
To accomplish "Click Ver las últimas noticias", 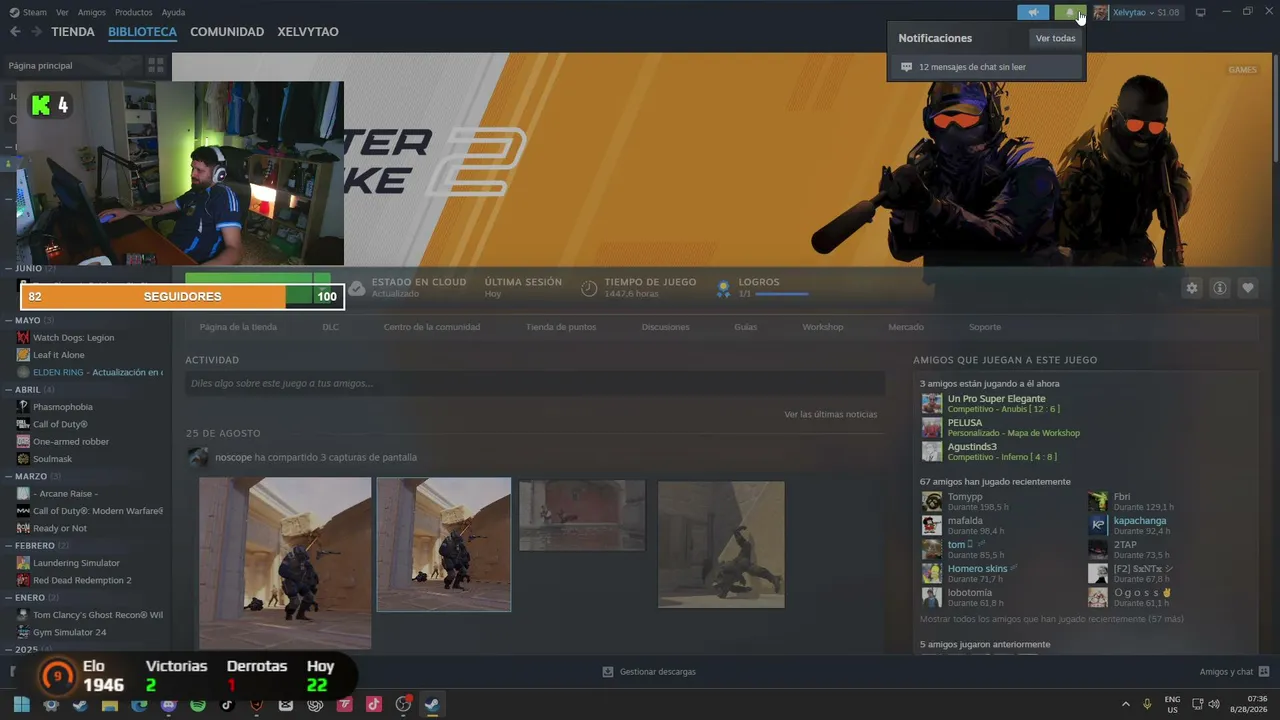I will (x=830, y=414).
